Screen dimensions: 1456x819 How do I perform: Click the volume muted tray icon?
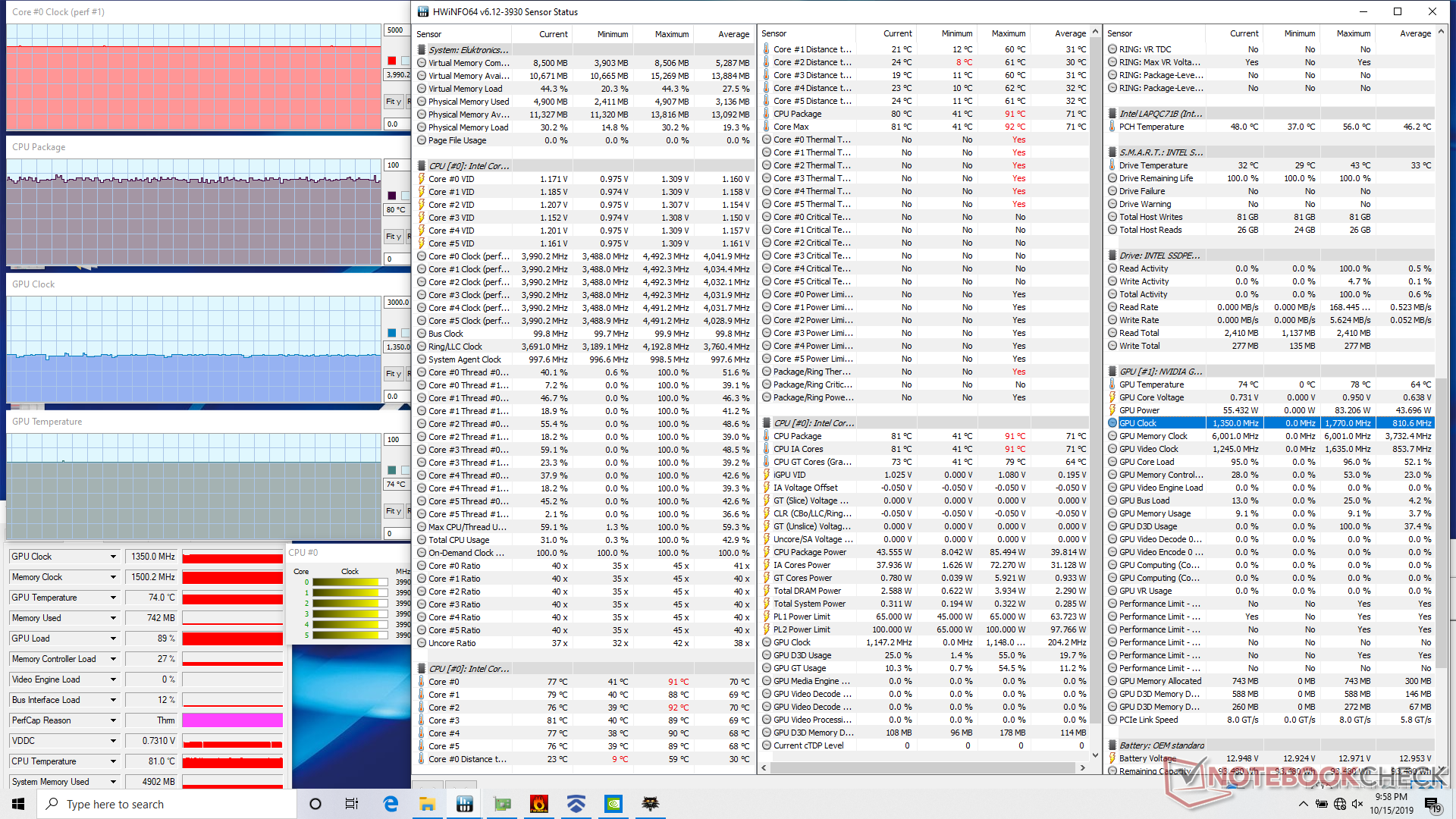tap(1357, 804)
